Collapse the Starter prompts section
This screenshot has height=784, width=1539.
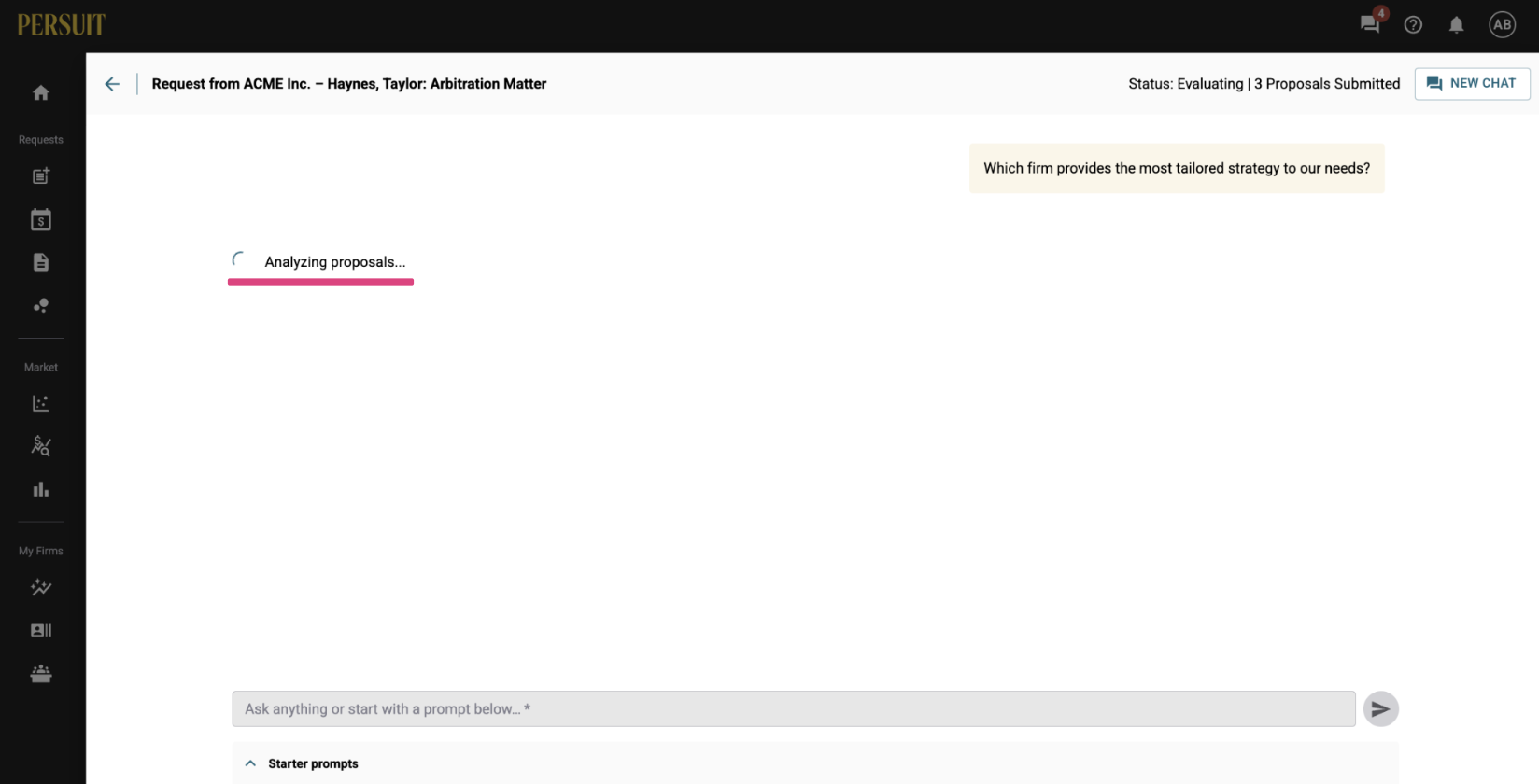[250, 763]
